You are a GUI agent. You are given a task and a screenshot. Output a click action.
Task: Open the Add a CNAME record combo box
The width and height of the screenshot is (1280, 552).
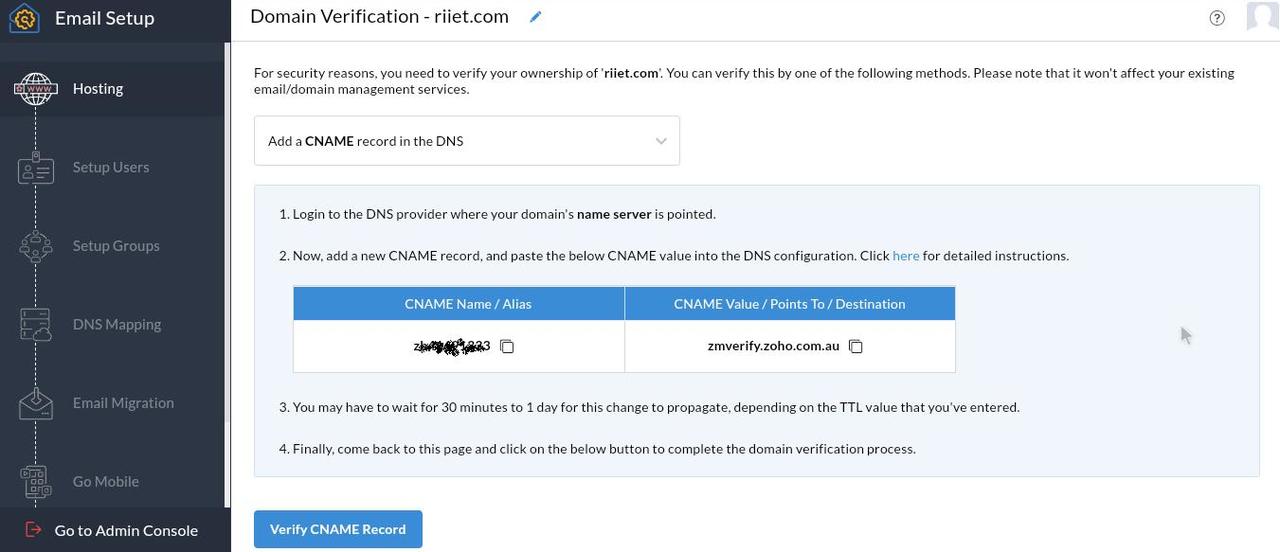467,141
